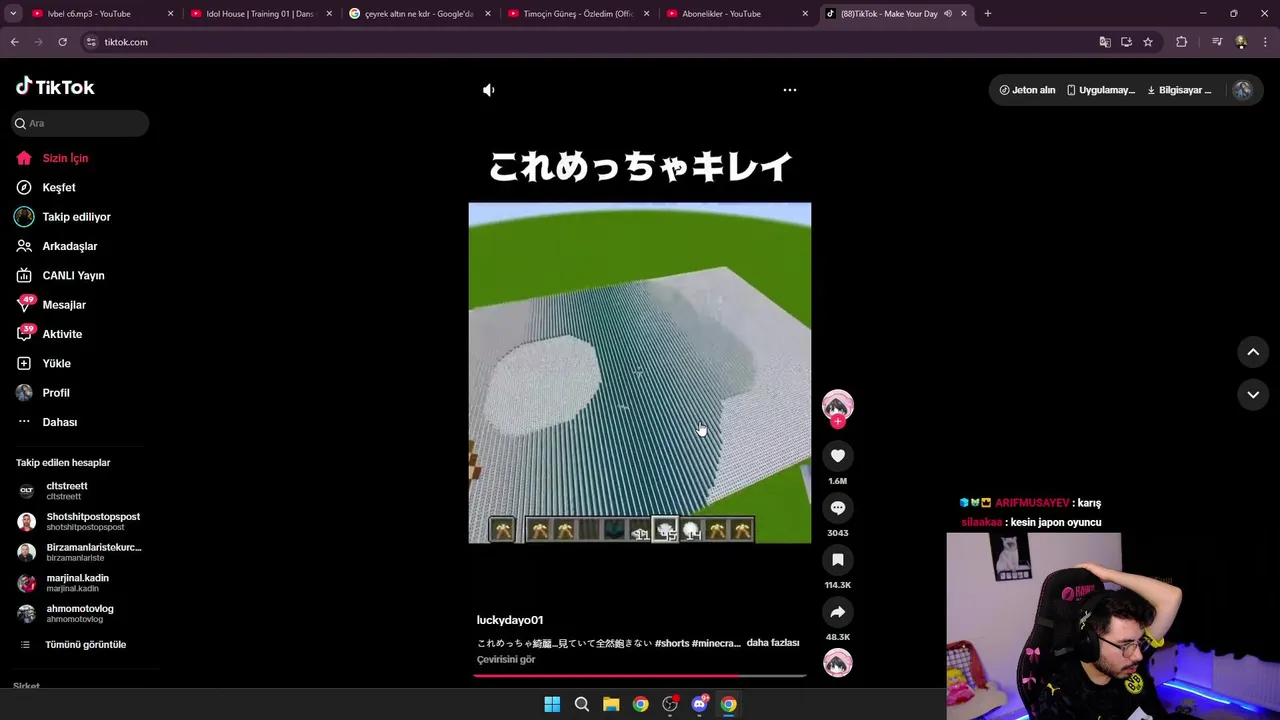Image resolution: width=1280 pixels, height=720 pixels.
Task: Open the Chrome three-dot menu
Action: tap(1265, 42)
